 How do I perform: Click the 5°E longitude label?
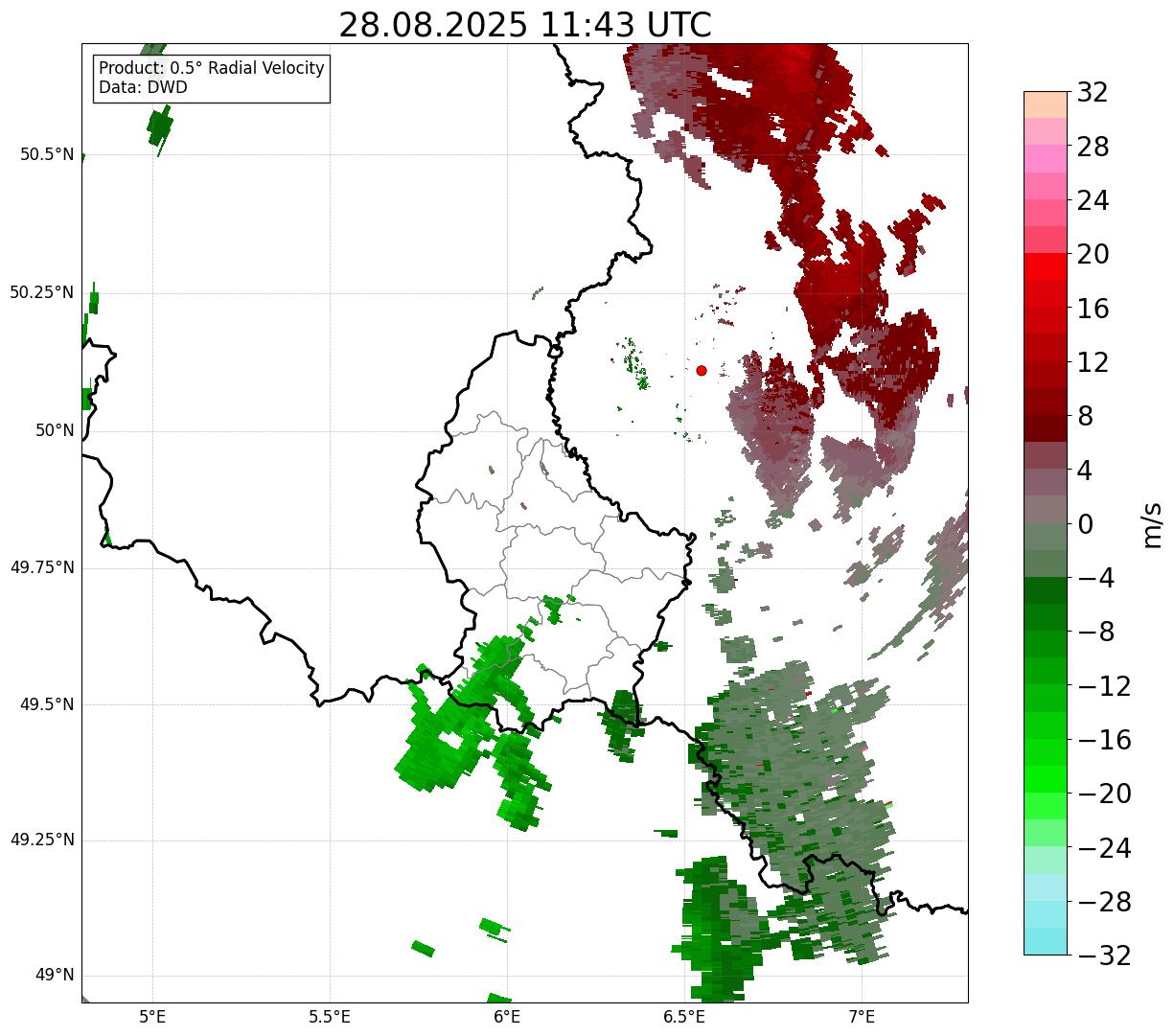tap(152, 1016)
